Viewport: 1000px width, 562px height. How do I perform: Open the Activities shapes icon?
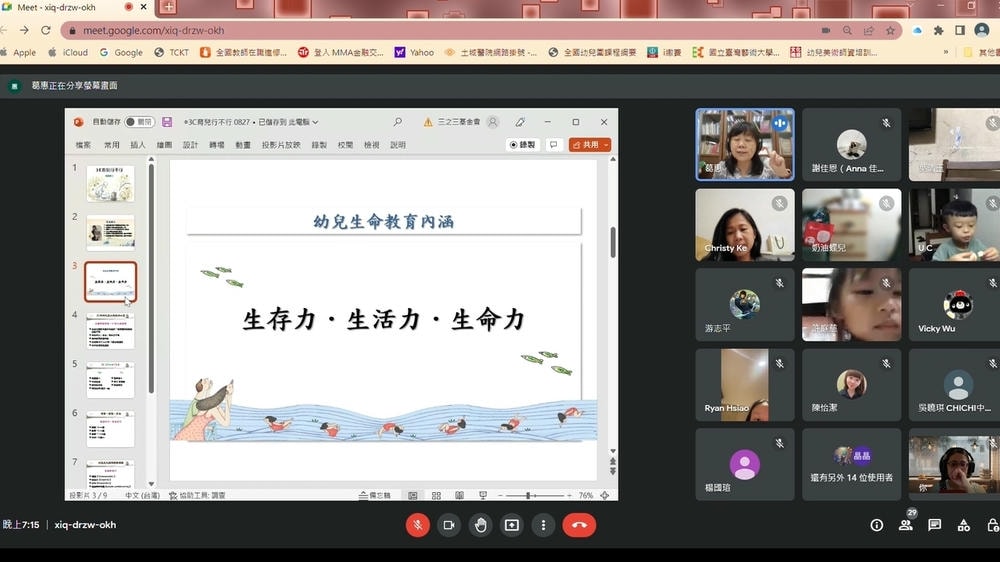pos(963,525)
